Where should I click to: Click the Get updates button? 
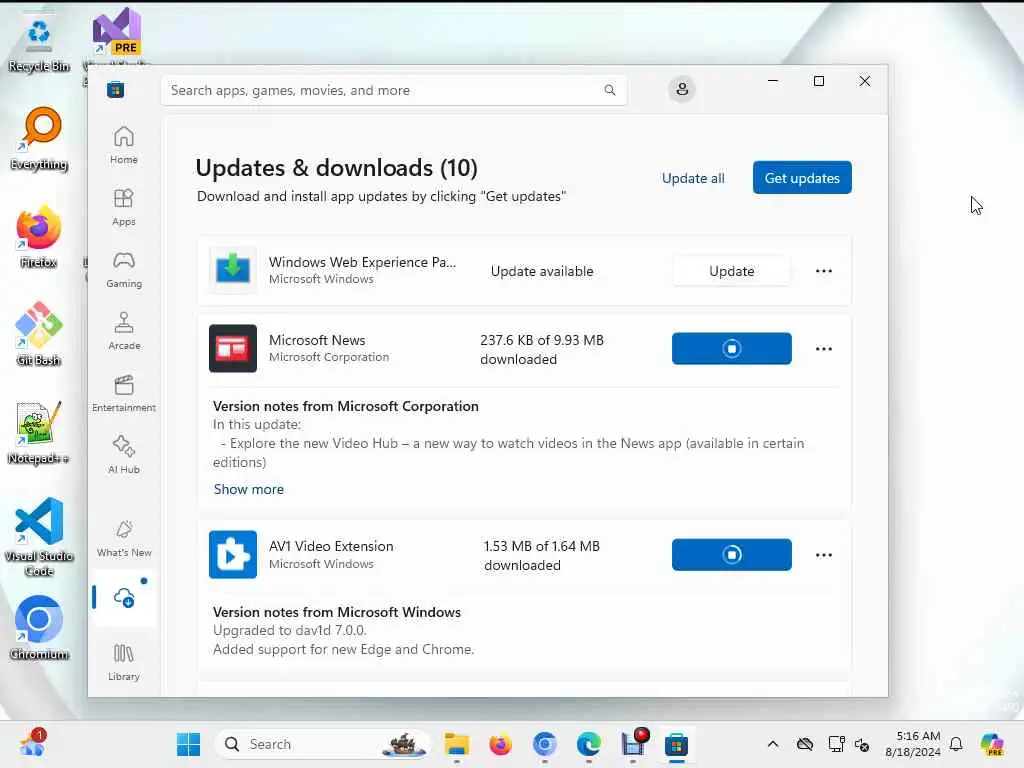pos(802,178)
